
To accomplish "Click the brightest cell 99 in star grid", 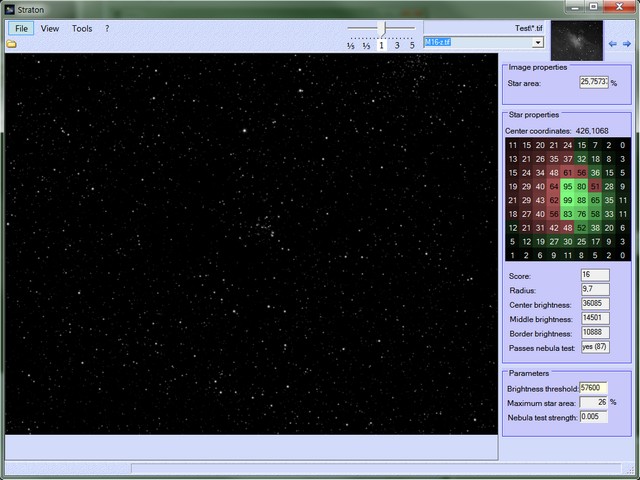I will point(568,201).
